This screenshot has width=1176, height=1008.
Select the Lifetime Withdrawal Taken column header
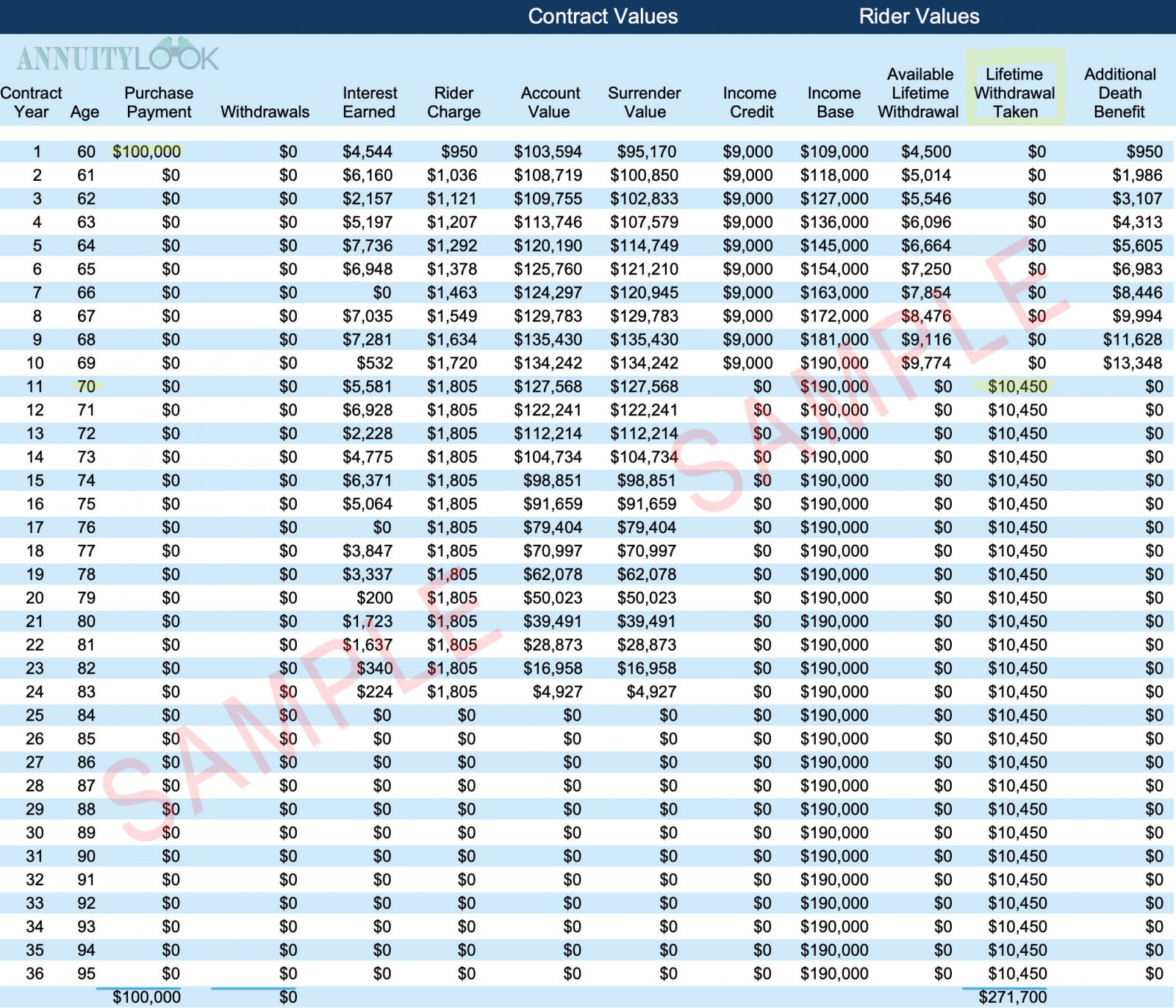click(1014, 93)
